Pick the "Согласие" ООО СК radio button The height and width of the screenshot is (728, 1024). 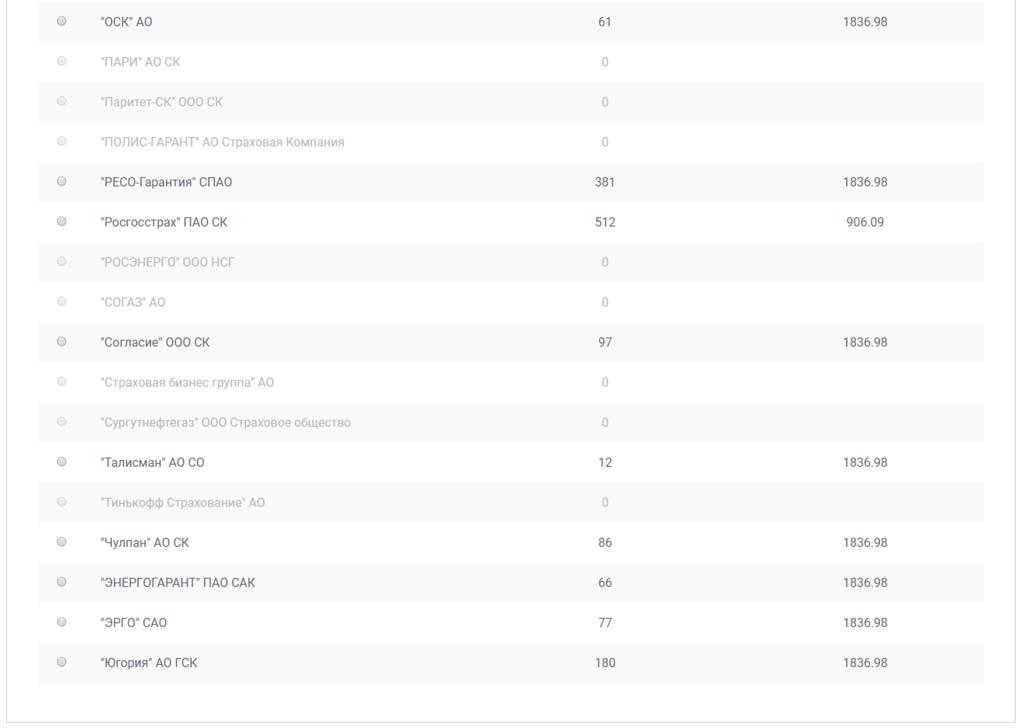(x=62, y=341)
